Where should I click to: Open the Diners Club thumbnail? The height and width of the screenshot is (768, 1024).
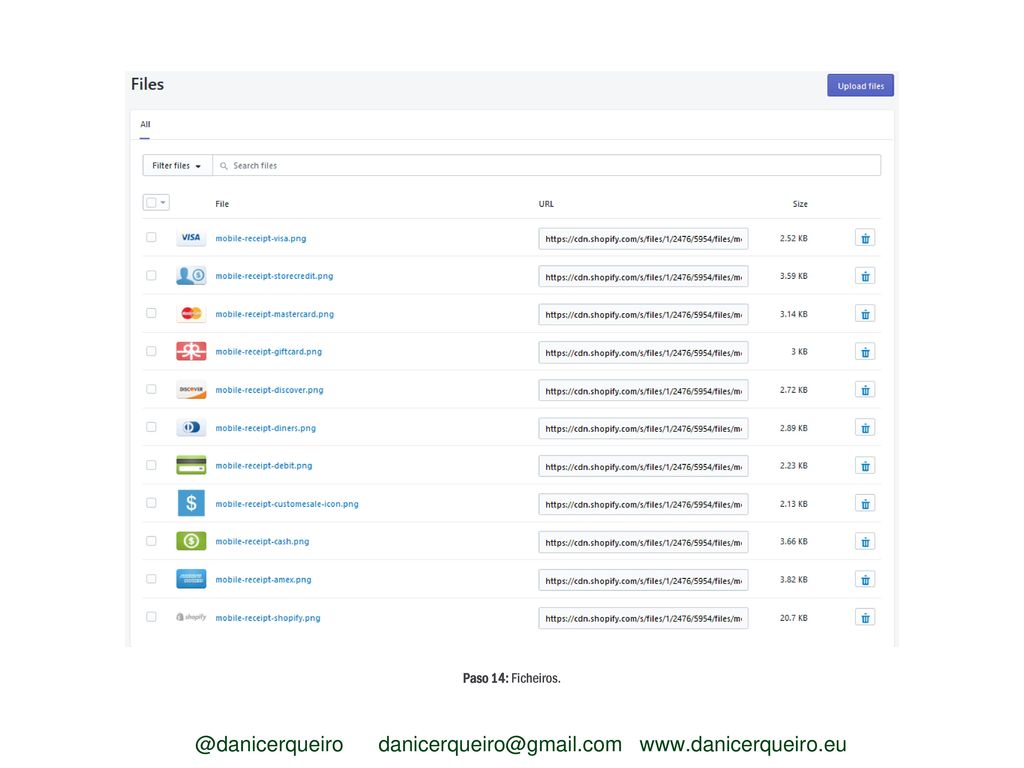(x=191, y=428)
